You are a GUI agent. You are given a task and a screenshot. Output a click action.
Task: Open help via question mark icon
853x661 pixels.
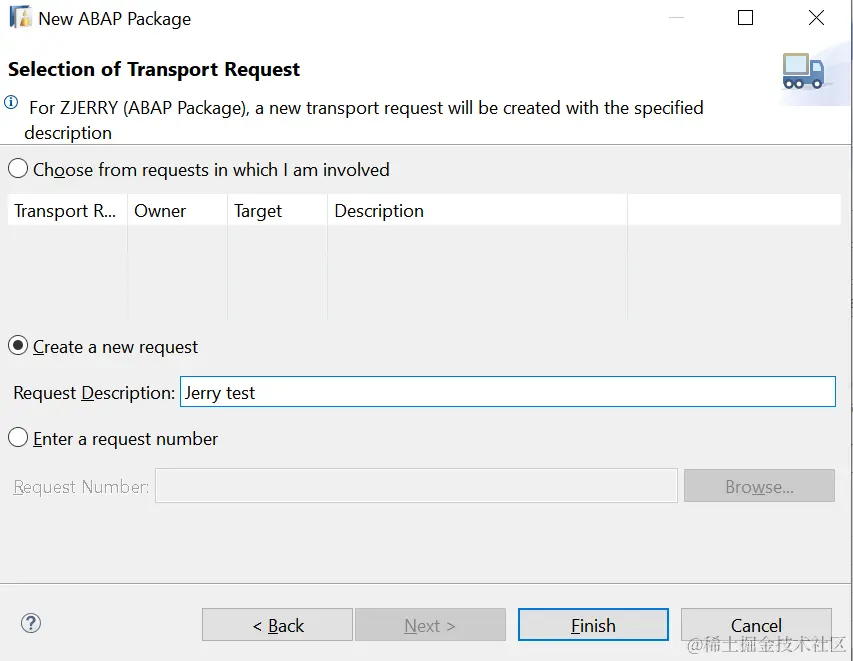point(31,623)
